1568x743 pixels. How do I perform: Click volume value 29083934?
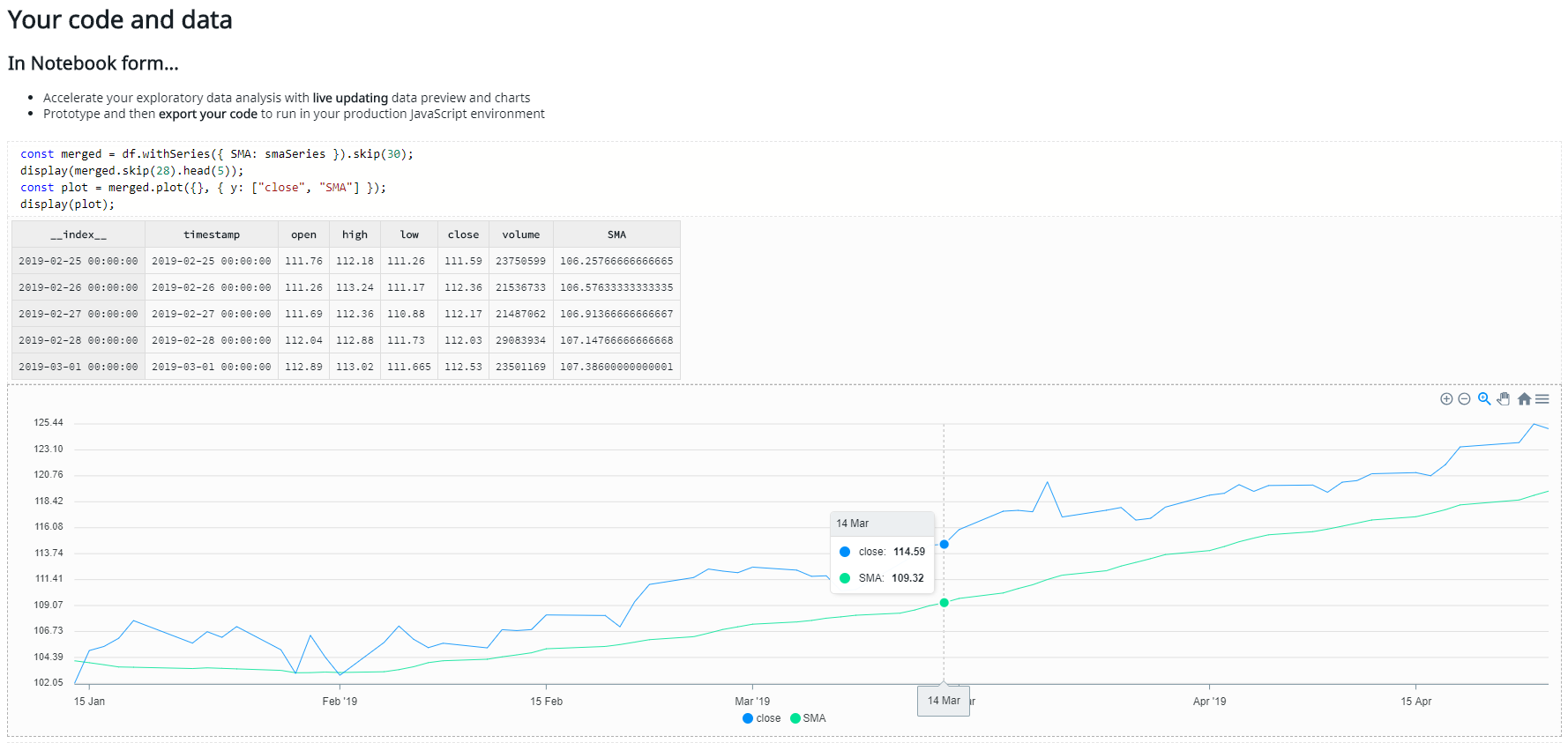[x=520, y=340]
